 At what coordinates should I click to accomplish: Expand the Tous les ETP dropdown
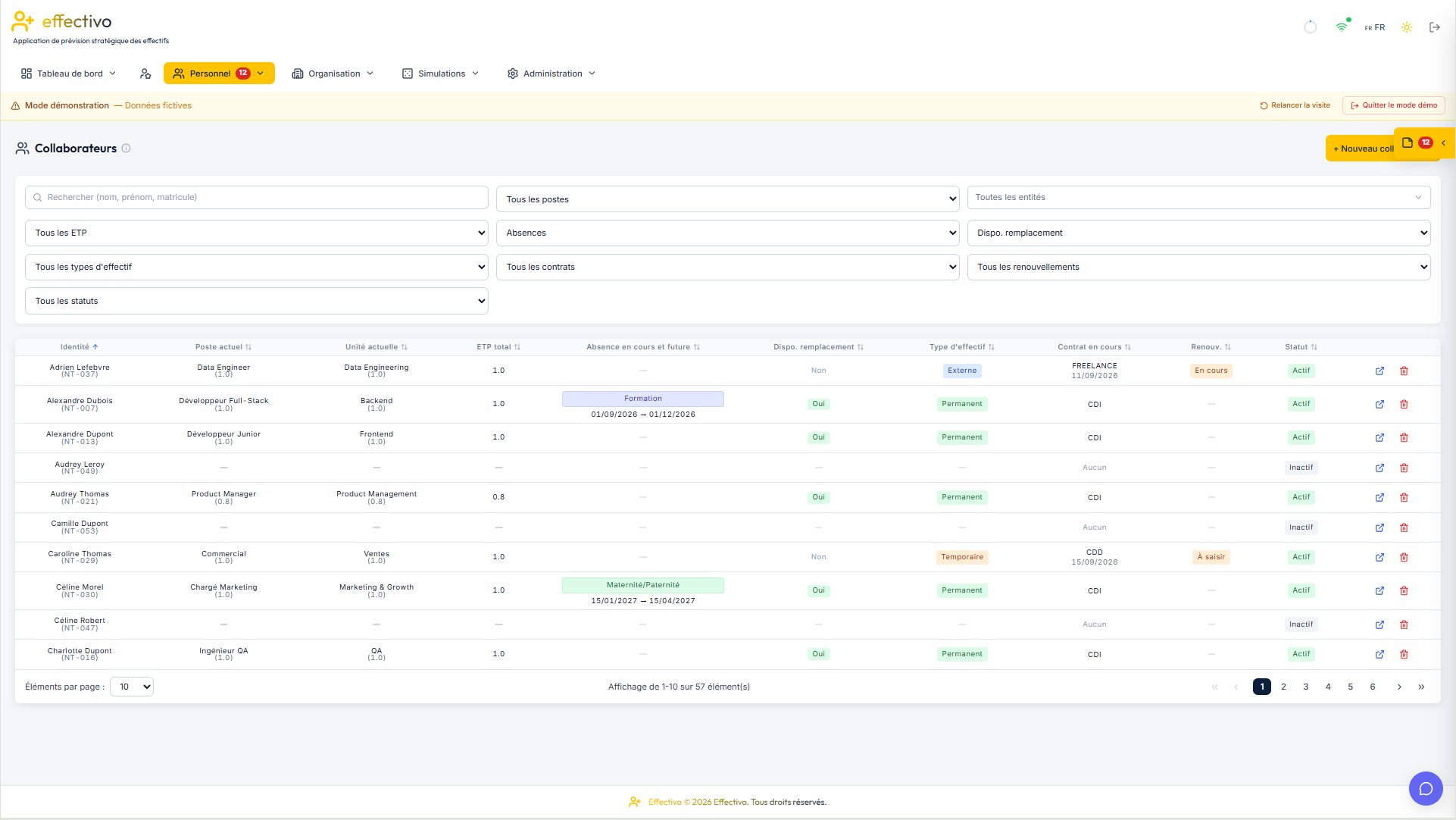pos(256,233)
